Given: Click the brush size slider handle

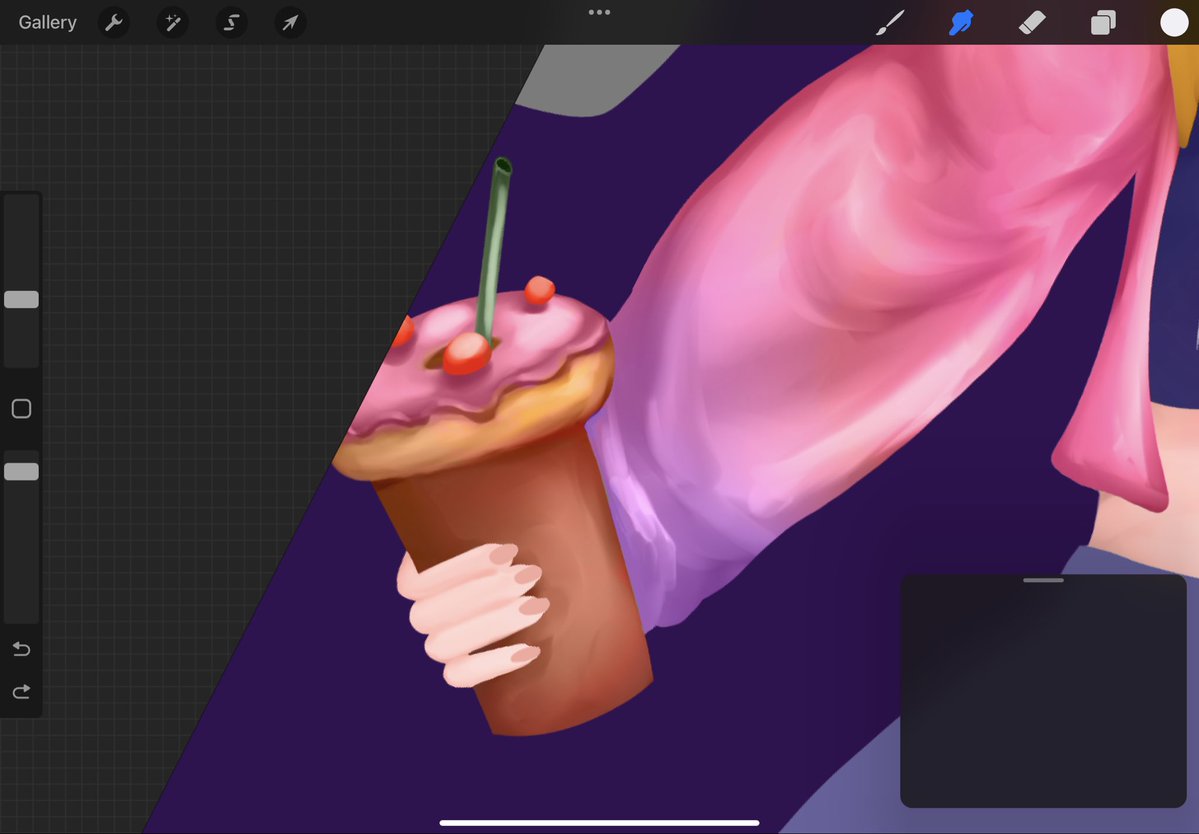Looking at the screenshot, I should click(x=21, y=300).
